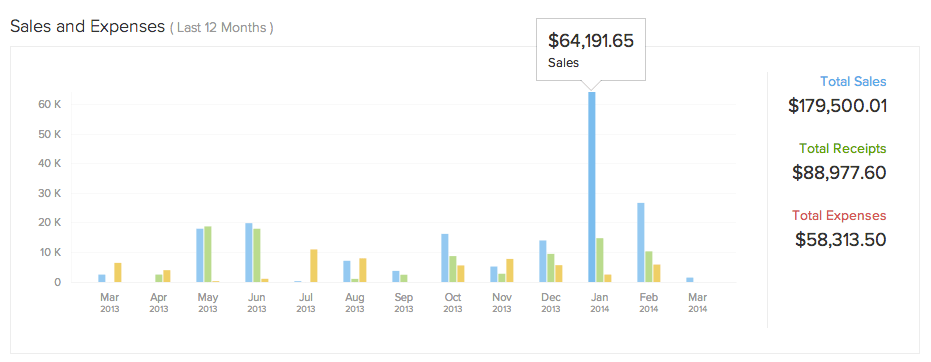Select the blue Sales bar for Sep 2013
This screenshot has width=931, height=362.
[395, 277]
